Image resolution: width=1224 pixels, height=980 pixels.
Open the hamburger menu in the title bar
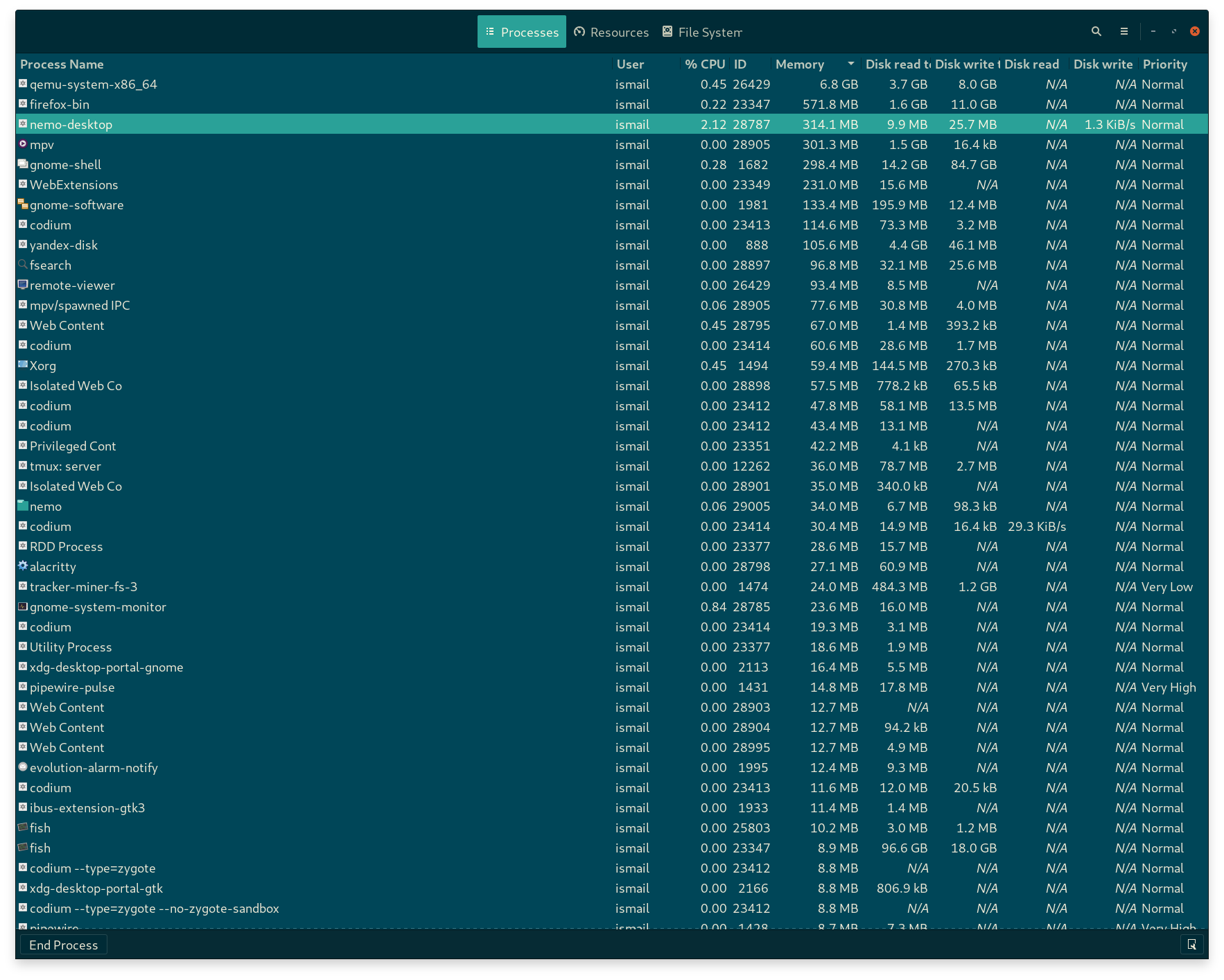tap(1124, 31)
